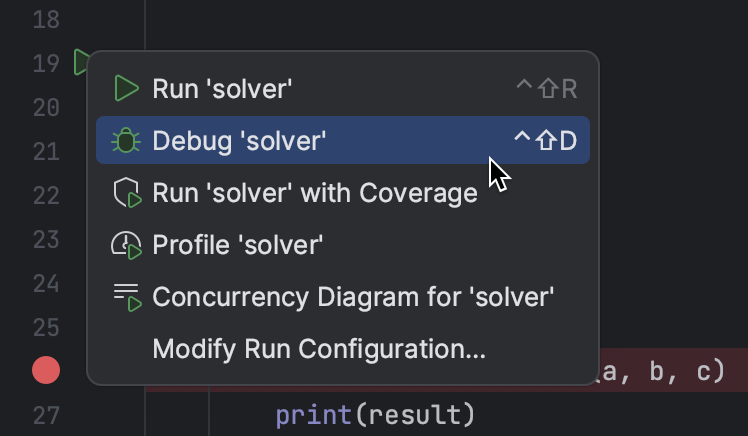This screenshot has width=748, height=436.
Task: Remove the red breakpoint in the gutter
Action: [46, 371]
